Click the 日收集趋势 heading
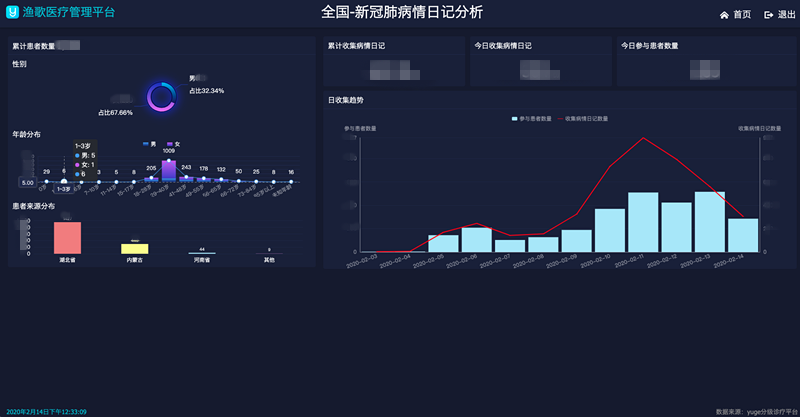This screenshot has height=417, width=800. coord(346,100)
